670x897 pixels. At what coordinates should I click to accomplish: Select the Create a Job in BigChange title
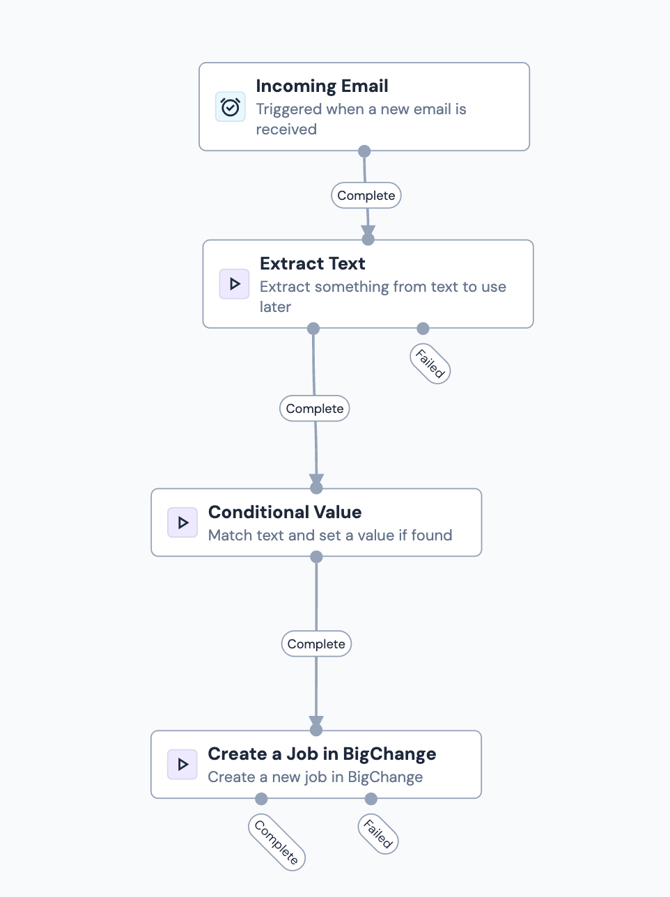coord(322,754)
